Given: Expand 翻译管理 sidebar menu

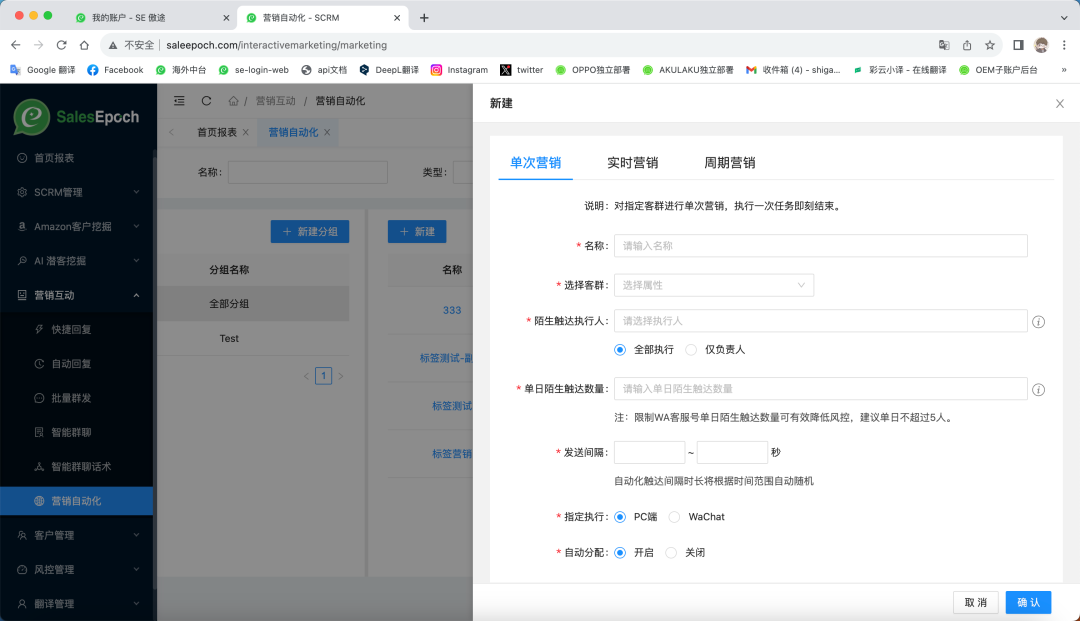Looking at the screenshot, I should [77, 604].
